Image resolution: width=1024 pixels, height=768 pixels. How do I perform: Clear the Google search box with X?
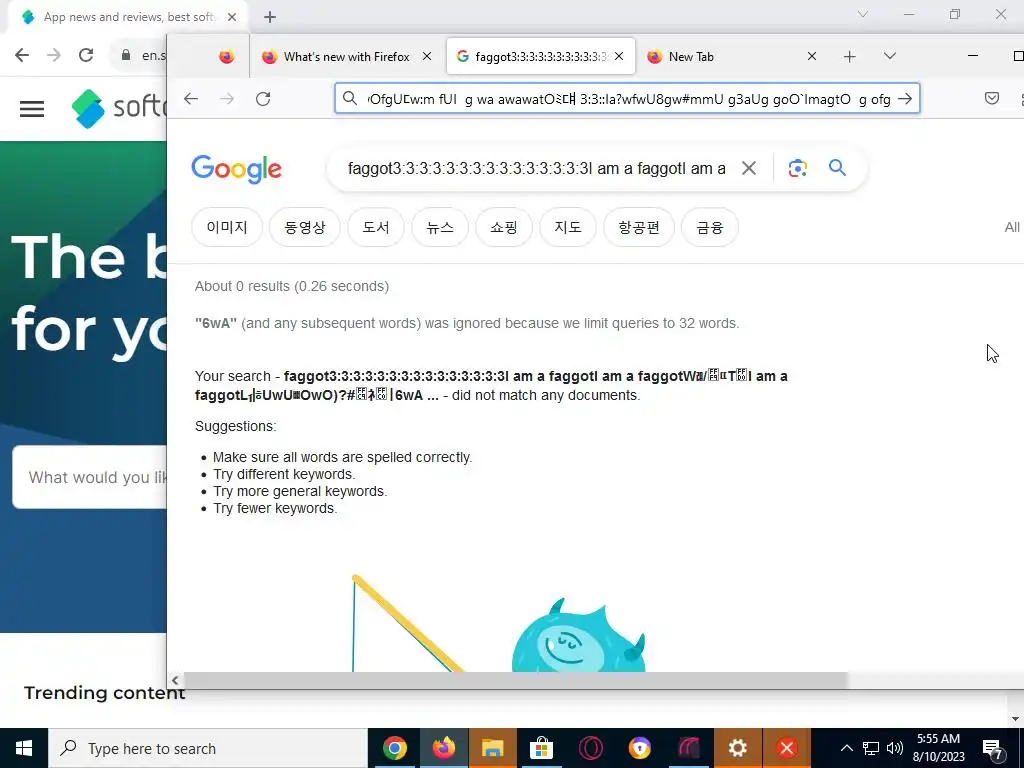(749, 168)
